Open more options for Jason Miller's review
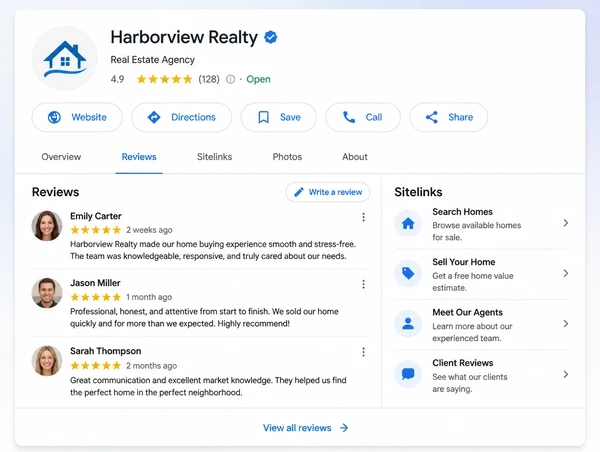The height and width of the screenshot is (452, 600). [364, 284]
